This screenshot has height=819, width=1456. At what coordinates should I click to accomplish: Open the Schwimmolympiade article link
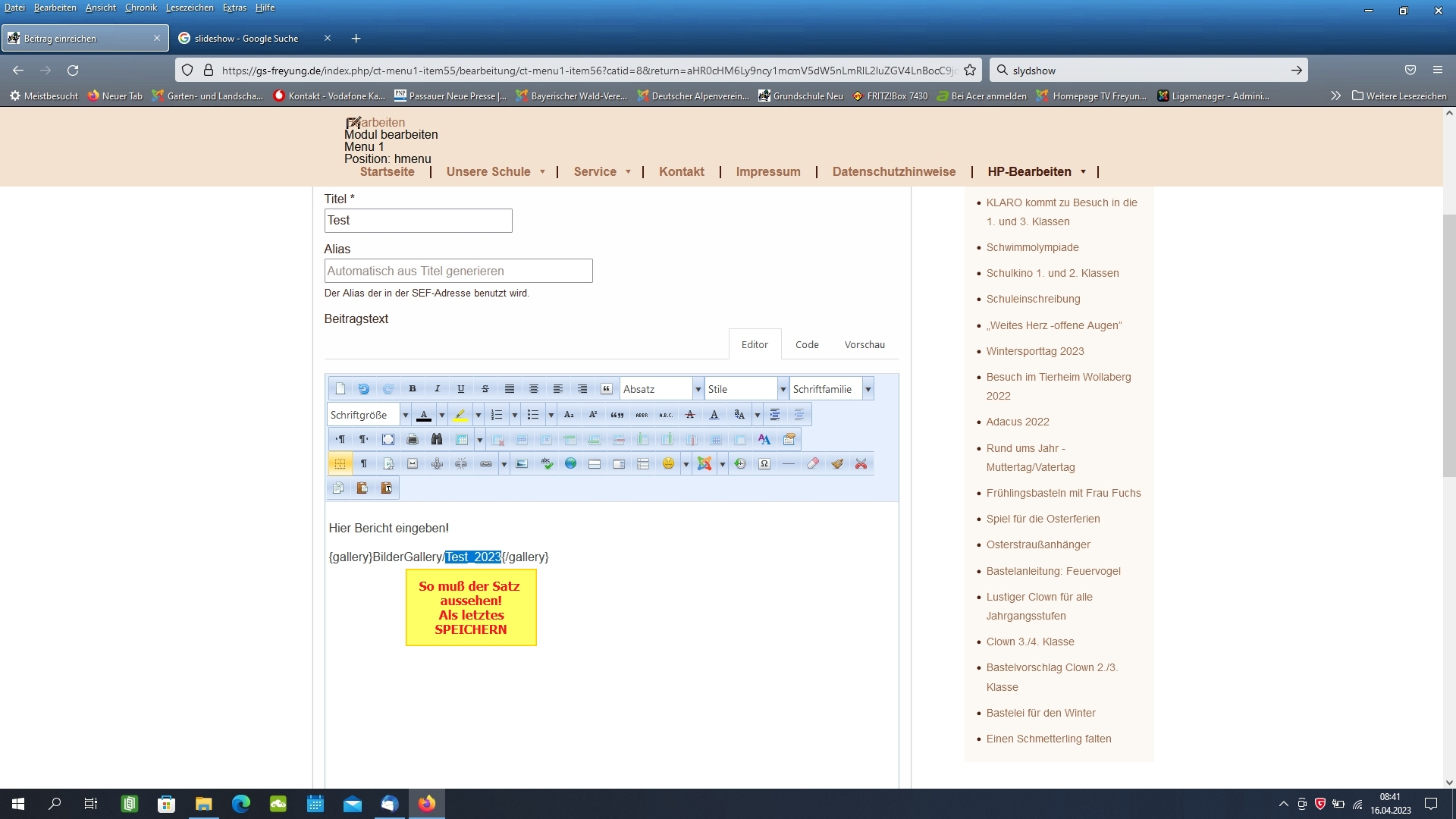1032,247
